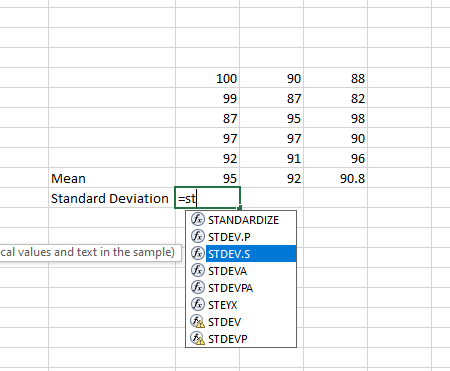Viewport: 450px width, 371px height.
Task: Select the cell labeled Standard Deviation
Action: point(112,198)
